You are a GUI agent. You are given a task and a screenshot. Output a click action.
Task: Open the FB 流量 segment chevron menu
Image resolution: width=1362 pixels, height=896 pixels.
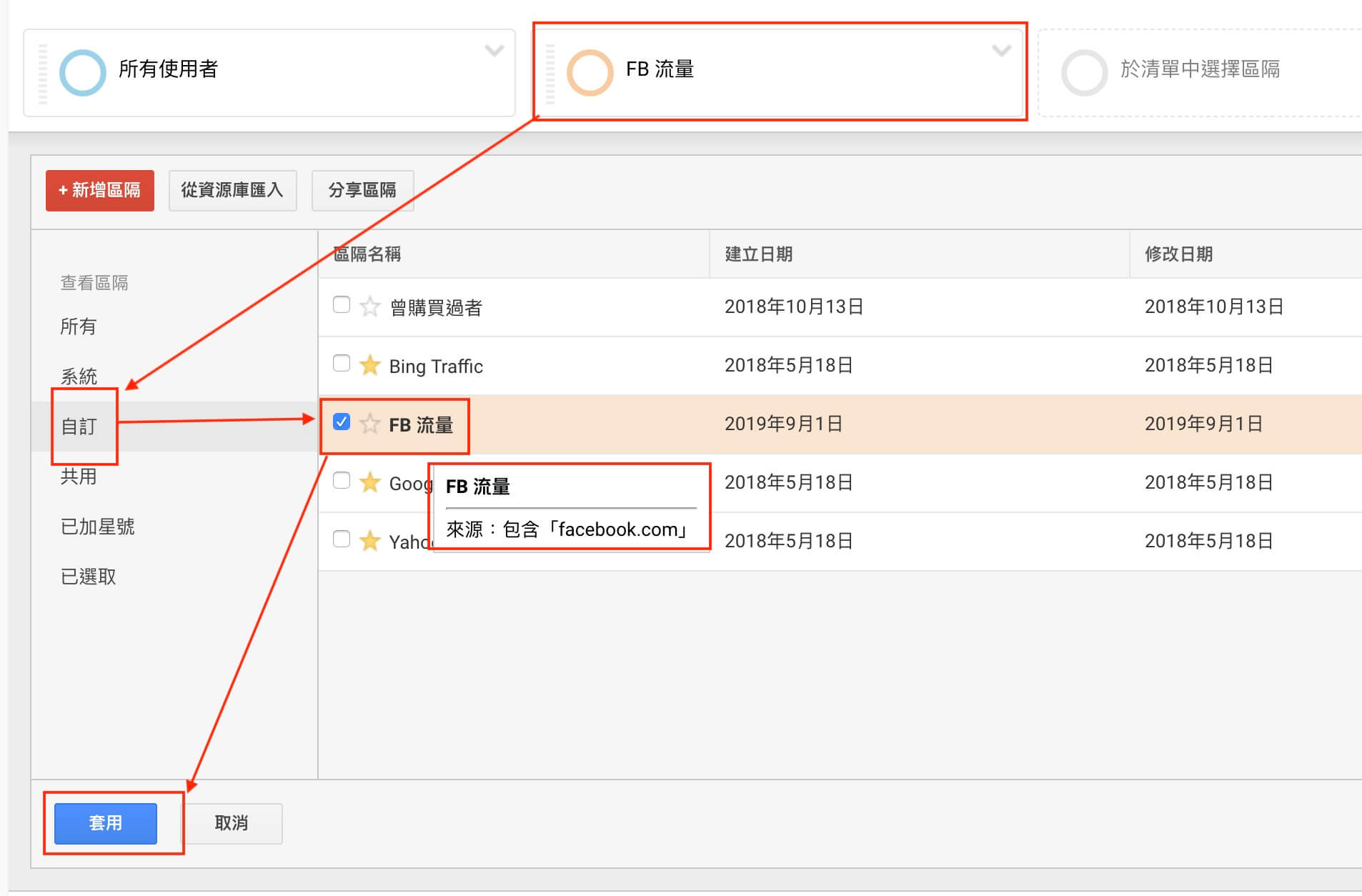click(x=1001, y=51)
